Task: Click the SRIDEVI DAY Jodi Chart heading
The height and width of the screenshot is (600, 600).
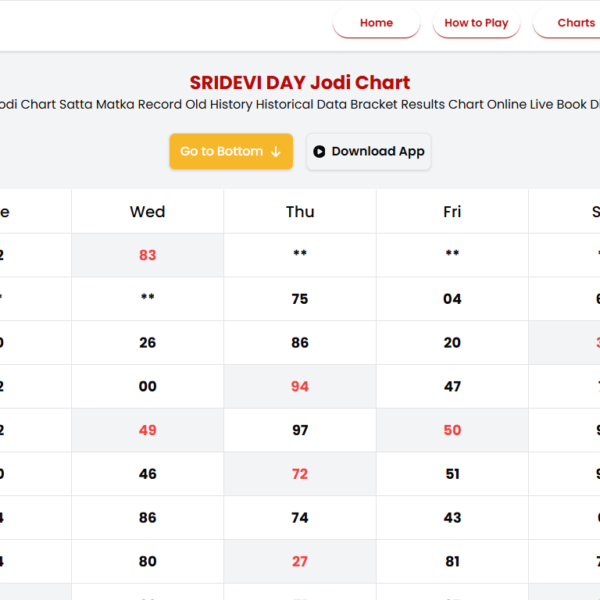Action: point(300,83)
